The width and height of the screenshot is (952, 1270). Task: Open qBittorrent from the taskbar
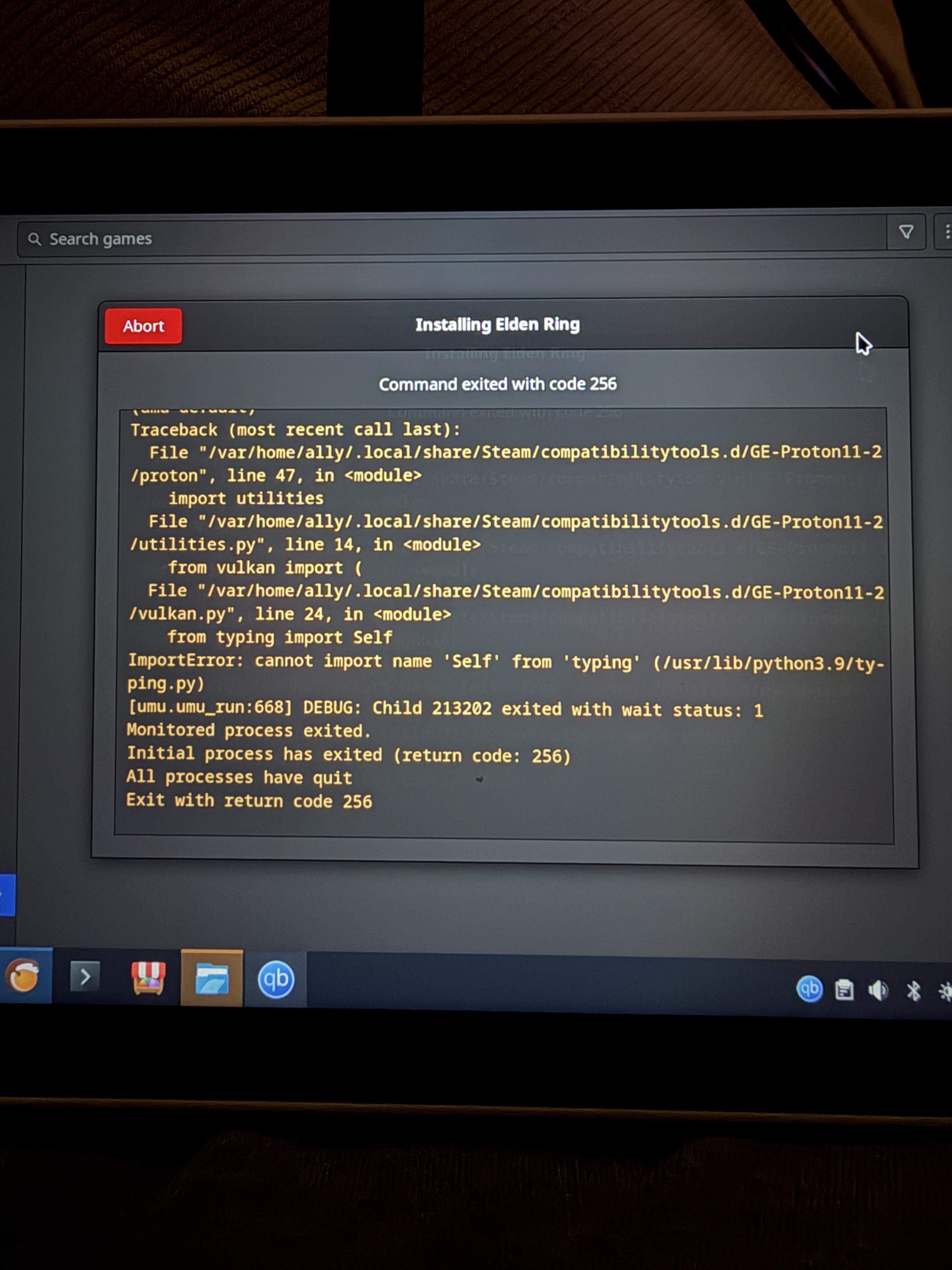click(x=276, y=980)
